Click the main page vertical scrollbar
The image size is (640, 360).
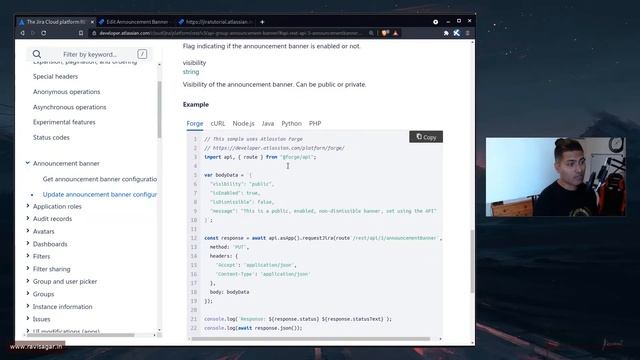pyautogui.click(x=472, y=261)
